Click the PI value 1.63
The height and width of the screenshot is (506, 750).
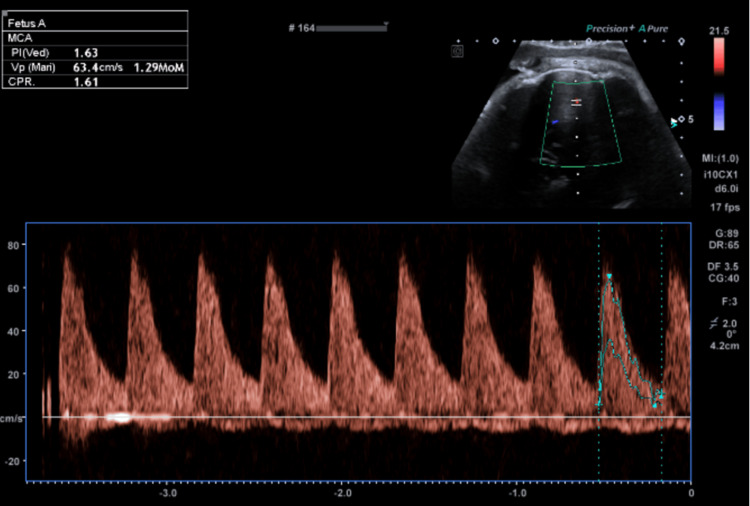click(x=86, y=53)
